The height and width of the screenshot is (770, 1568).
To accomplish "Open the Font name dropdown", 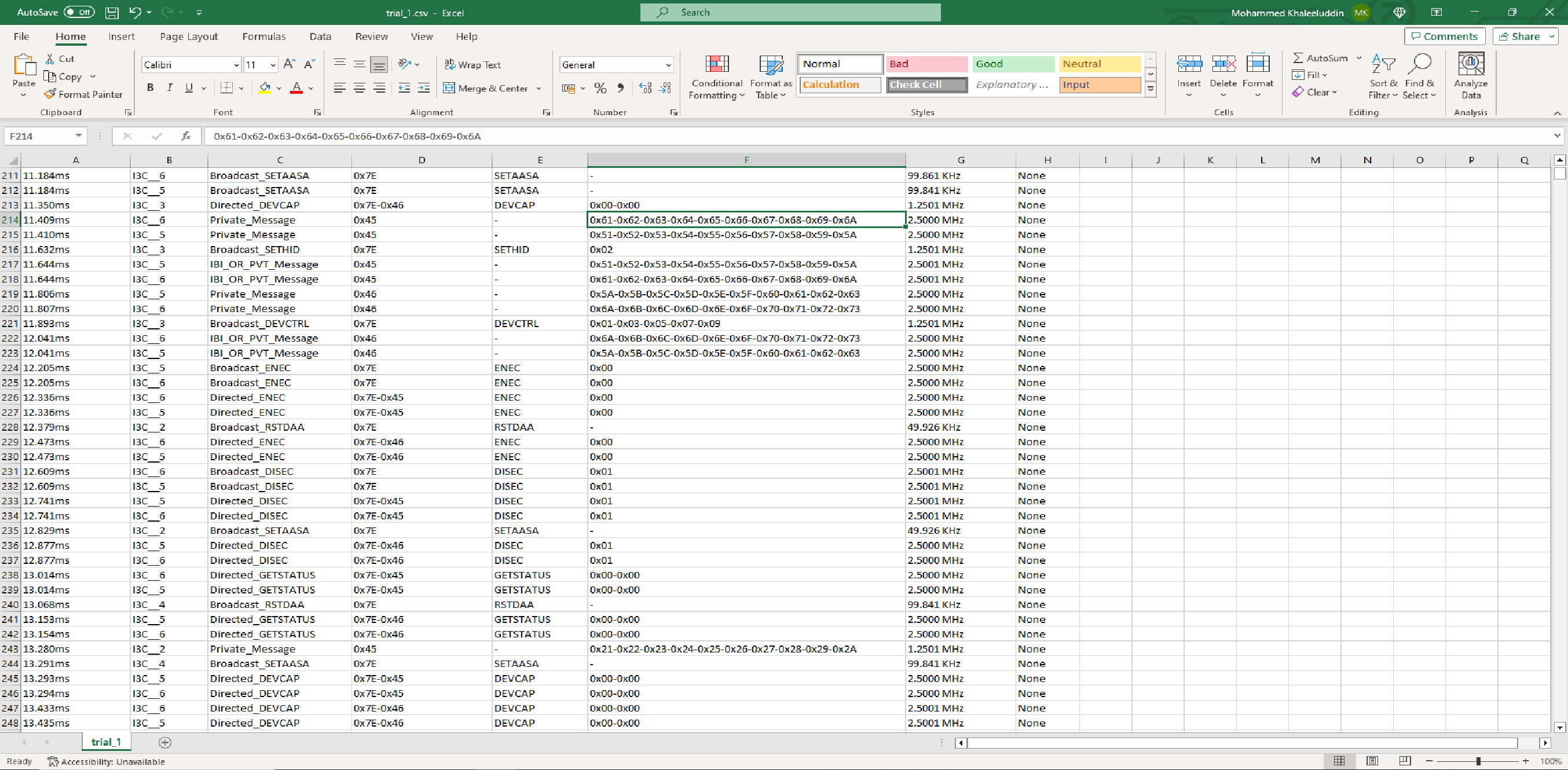I will [x=236, y=64].
